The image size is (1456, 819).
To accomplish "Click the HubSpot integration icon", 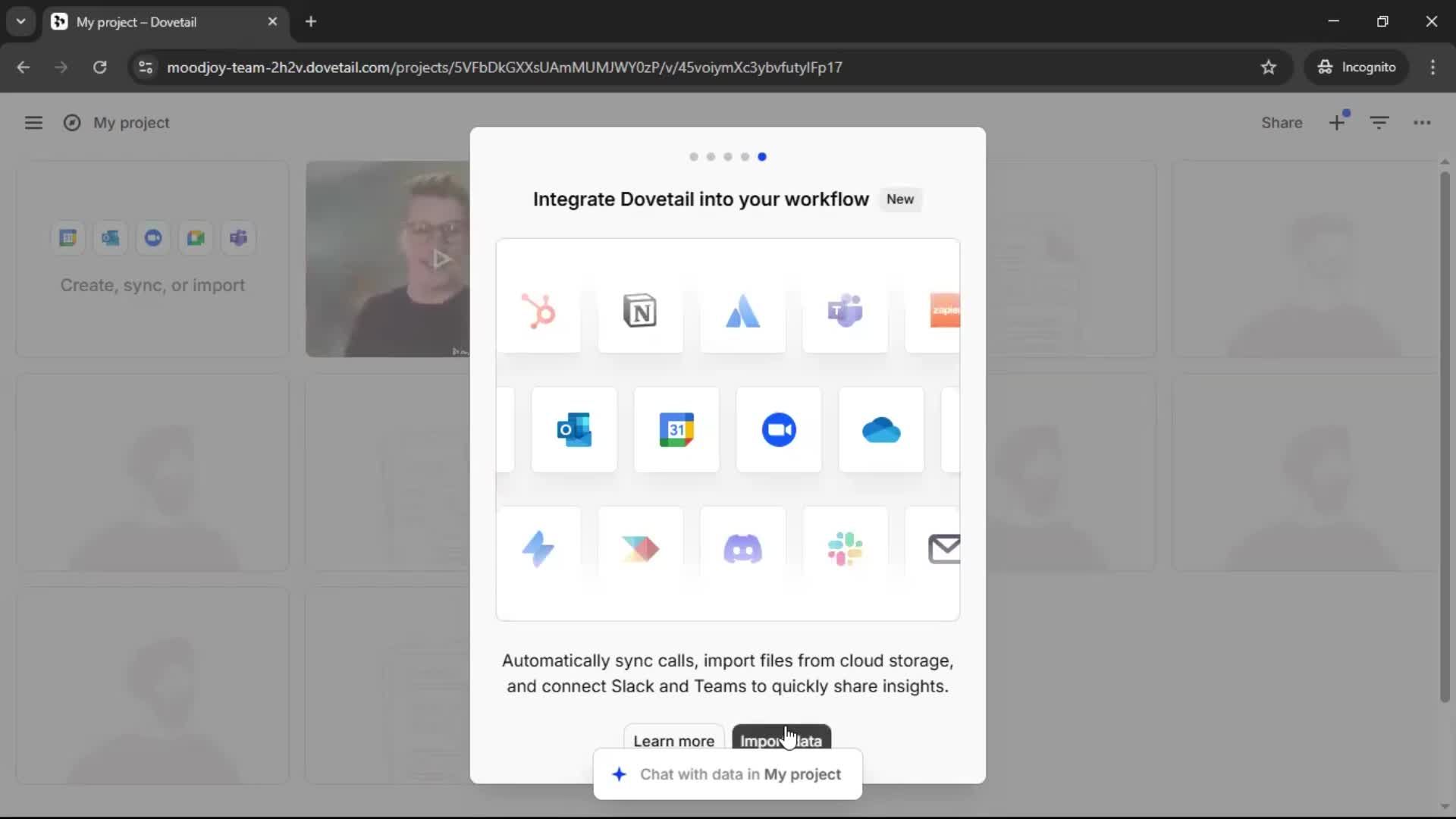I will click(x=538, y=311).
